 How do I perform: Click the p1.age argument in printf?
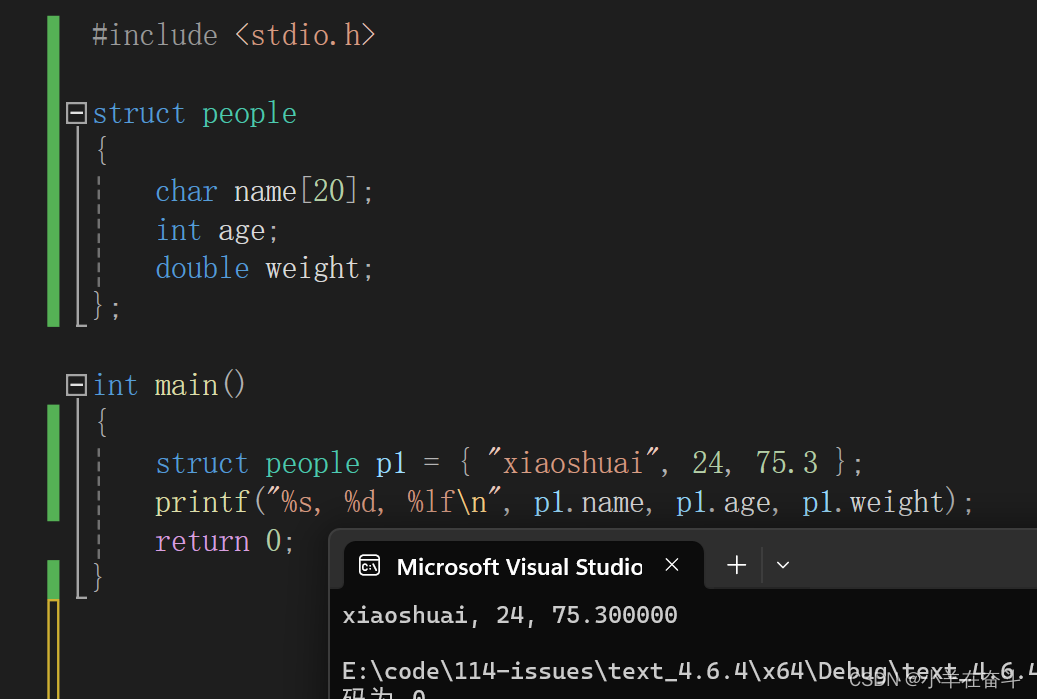pos(724,503)
